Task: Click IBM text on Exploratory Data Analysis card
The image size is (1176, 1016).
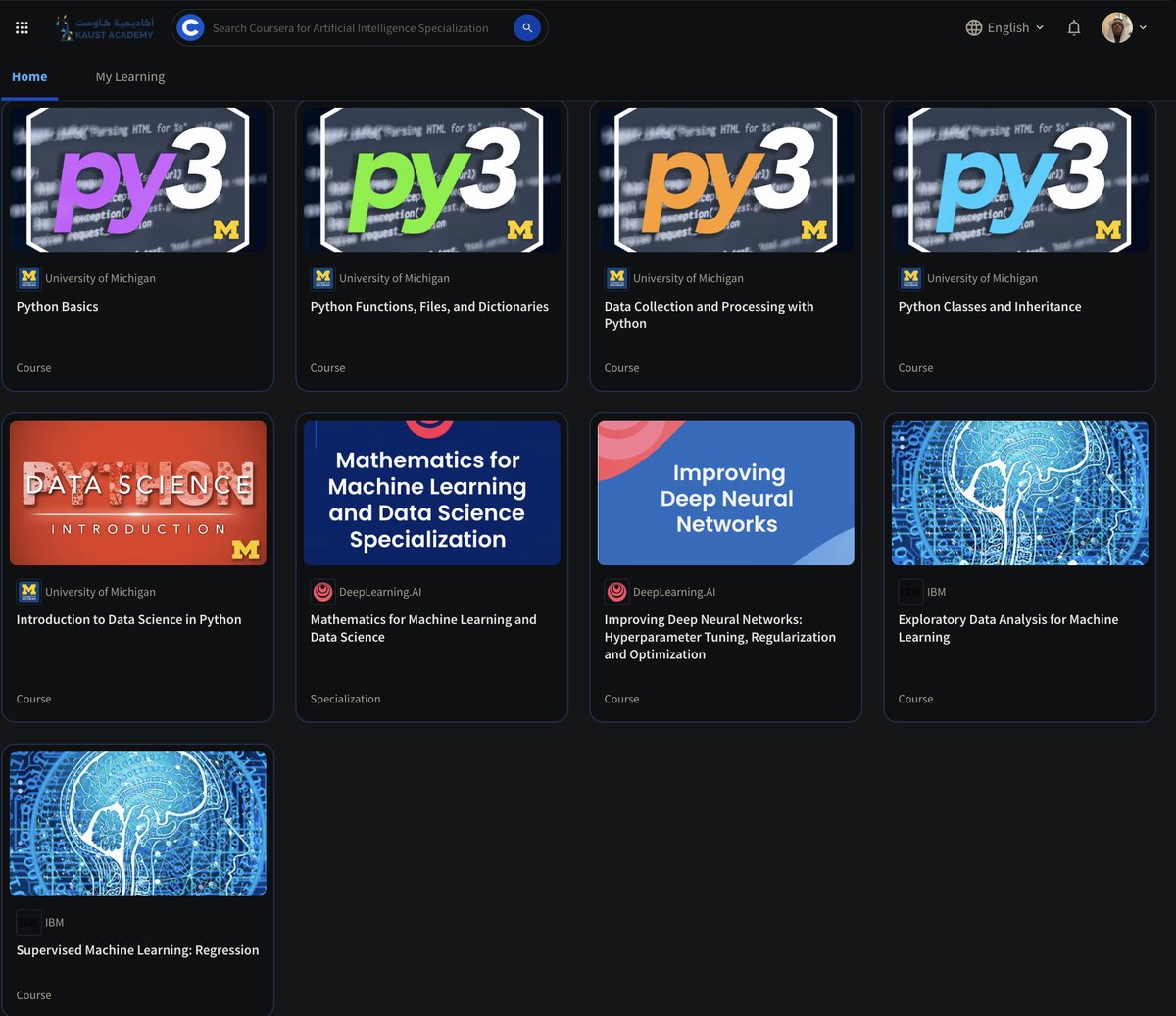Action: point(936,592)
